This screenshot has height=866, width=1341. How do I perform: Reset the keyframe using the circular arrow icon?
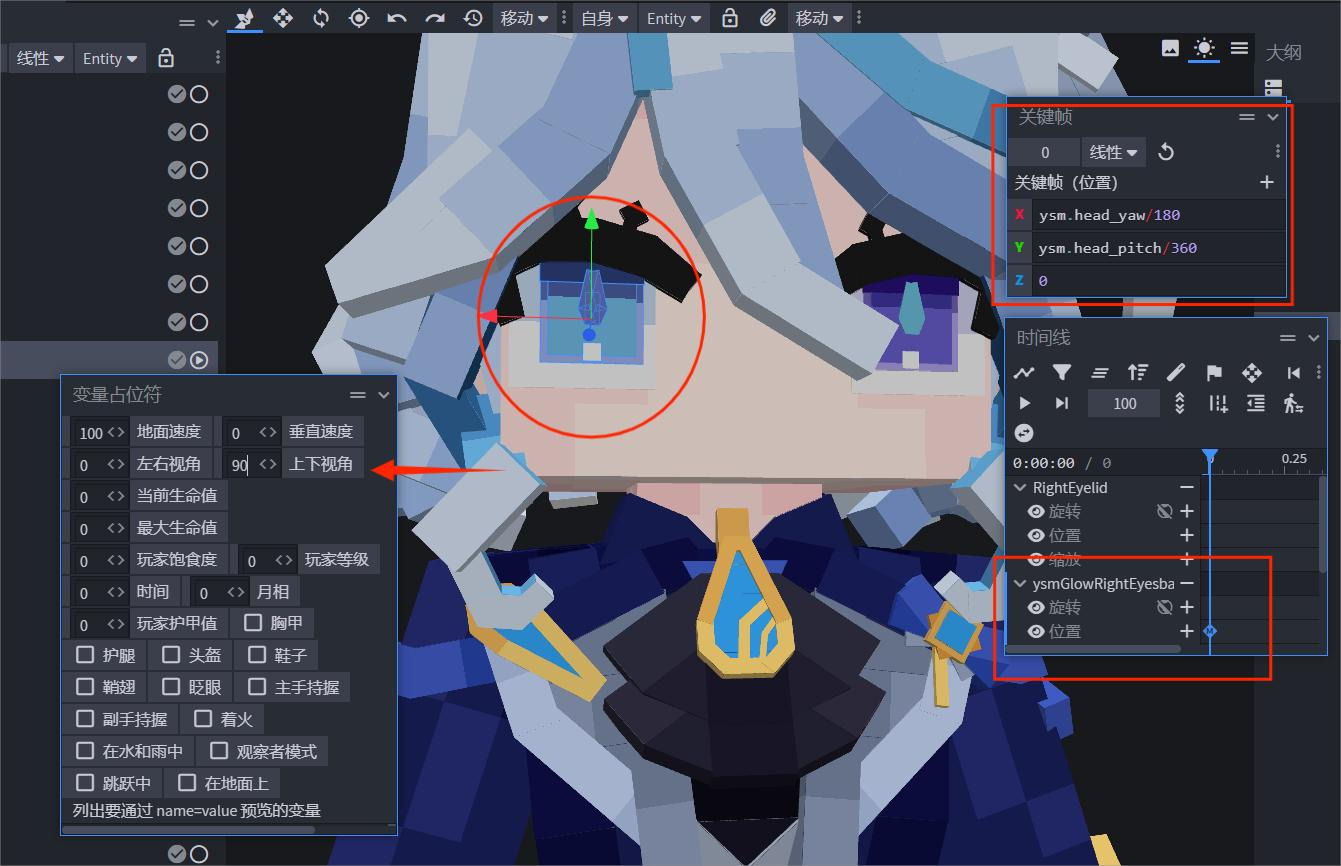[x=1166, y=152]
